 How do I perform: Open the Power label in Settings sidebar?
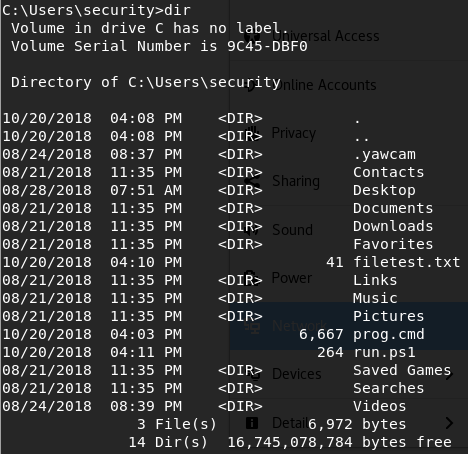pyautogui.click(x=292, y=278)
